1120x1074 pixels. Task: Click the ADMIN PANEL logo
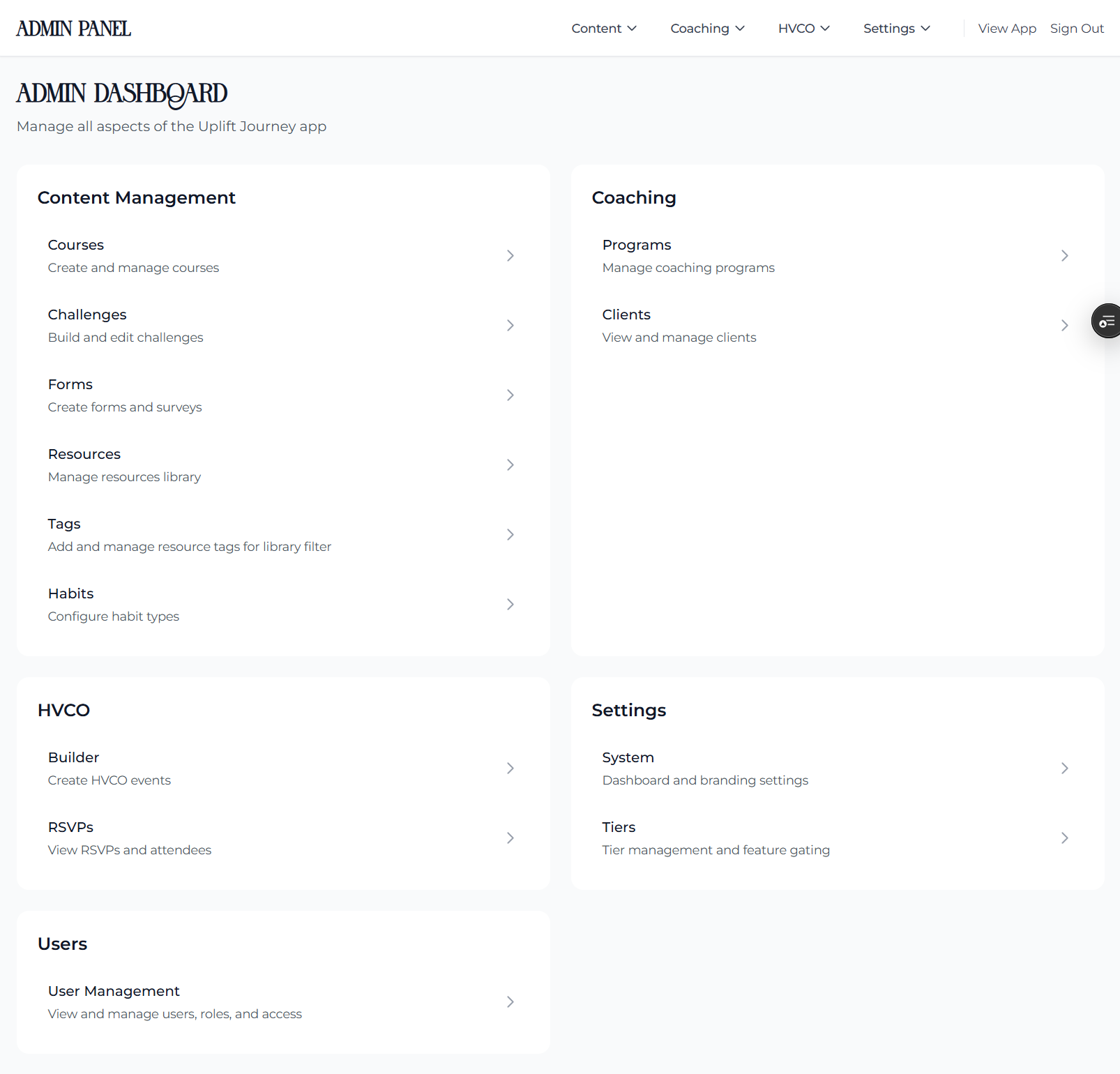(74, 29)
